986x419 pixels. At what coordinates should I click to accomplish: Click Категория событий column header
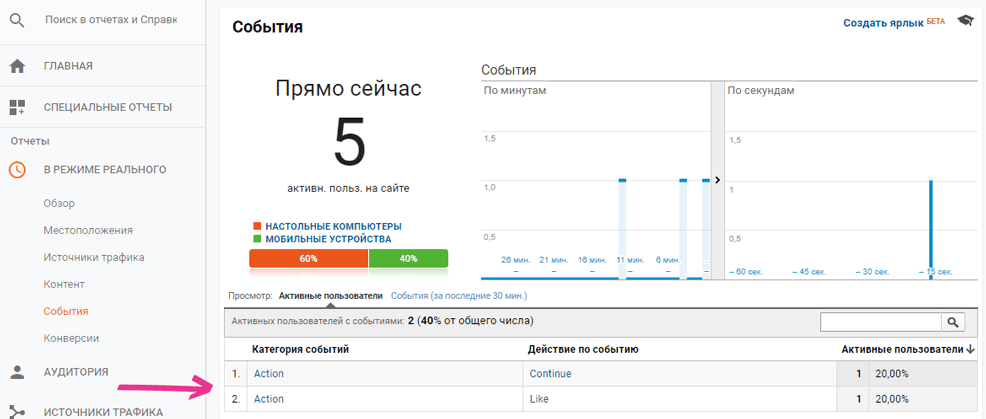tap(301, 349)
